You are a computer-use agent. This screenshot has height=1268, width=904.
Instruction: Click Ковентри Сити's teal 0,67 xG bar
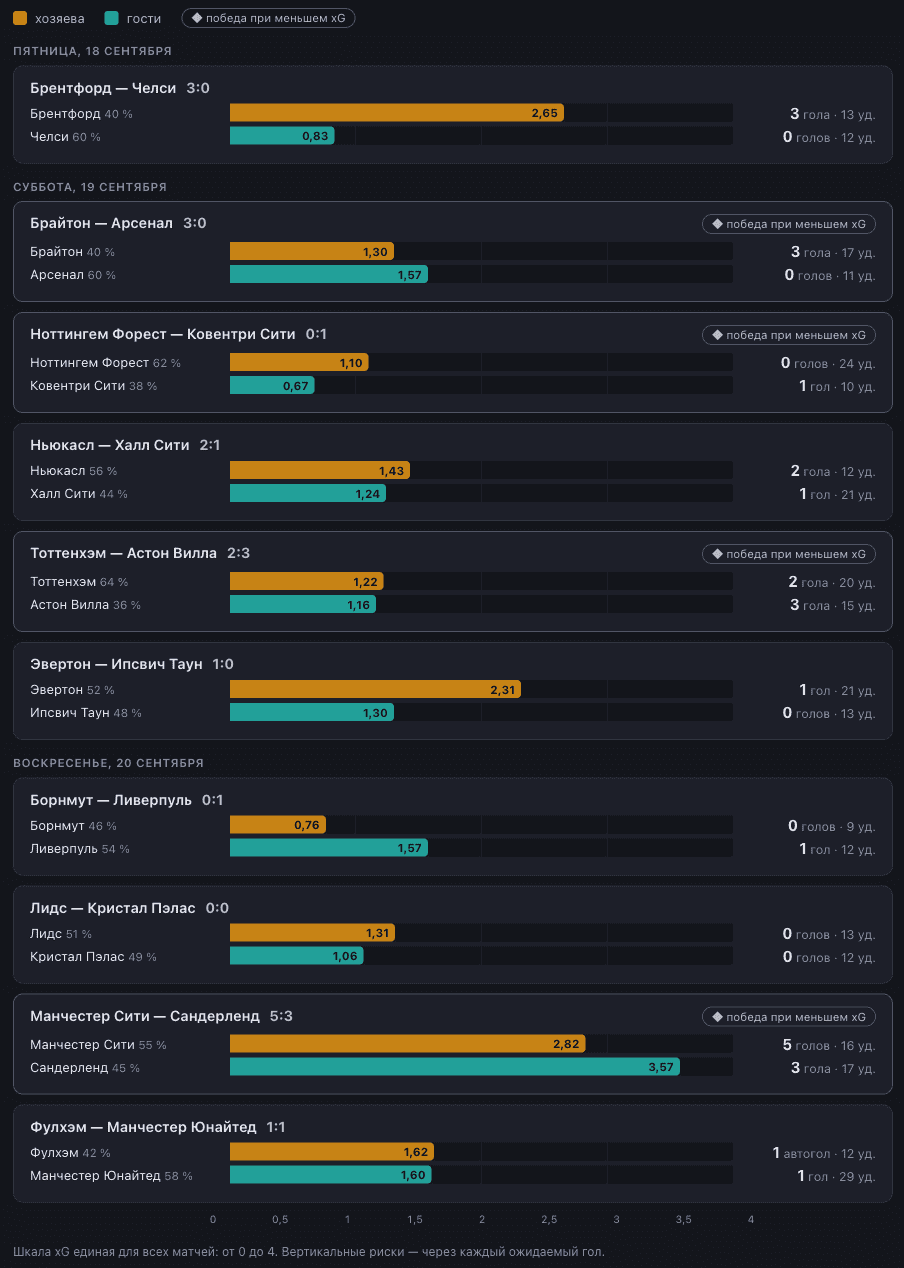272,385
